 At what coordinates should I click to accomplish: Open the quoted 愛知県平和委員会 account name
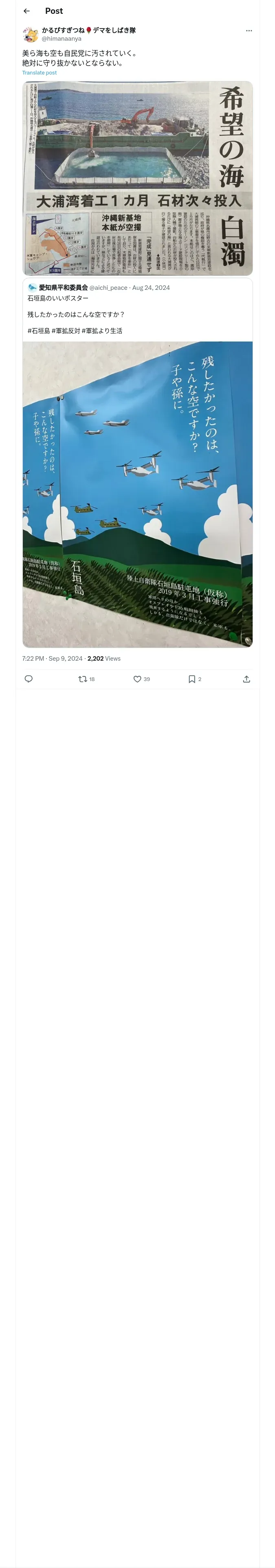[x=64, y=288]
